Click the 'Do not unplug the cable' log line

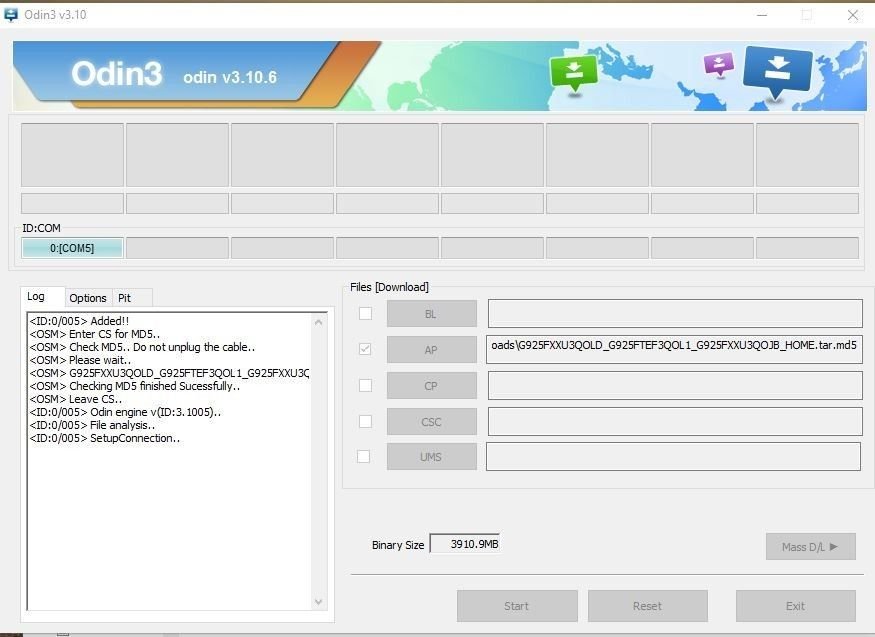(x=142, y=347)
